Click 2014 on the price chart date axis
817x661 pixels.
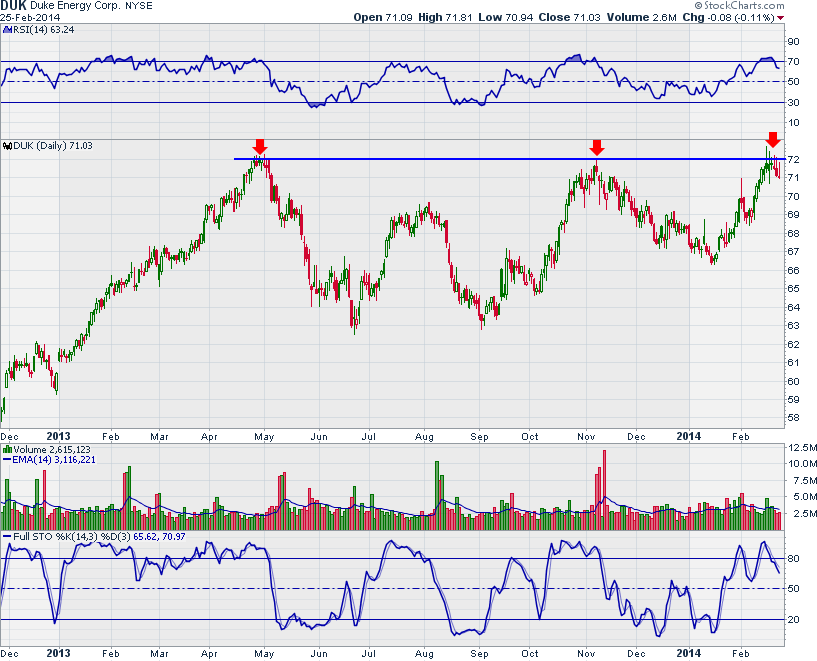tap(689, 436)
